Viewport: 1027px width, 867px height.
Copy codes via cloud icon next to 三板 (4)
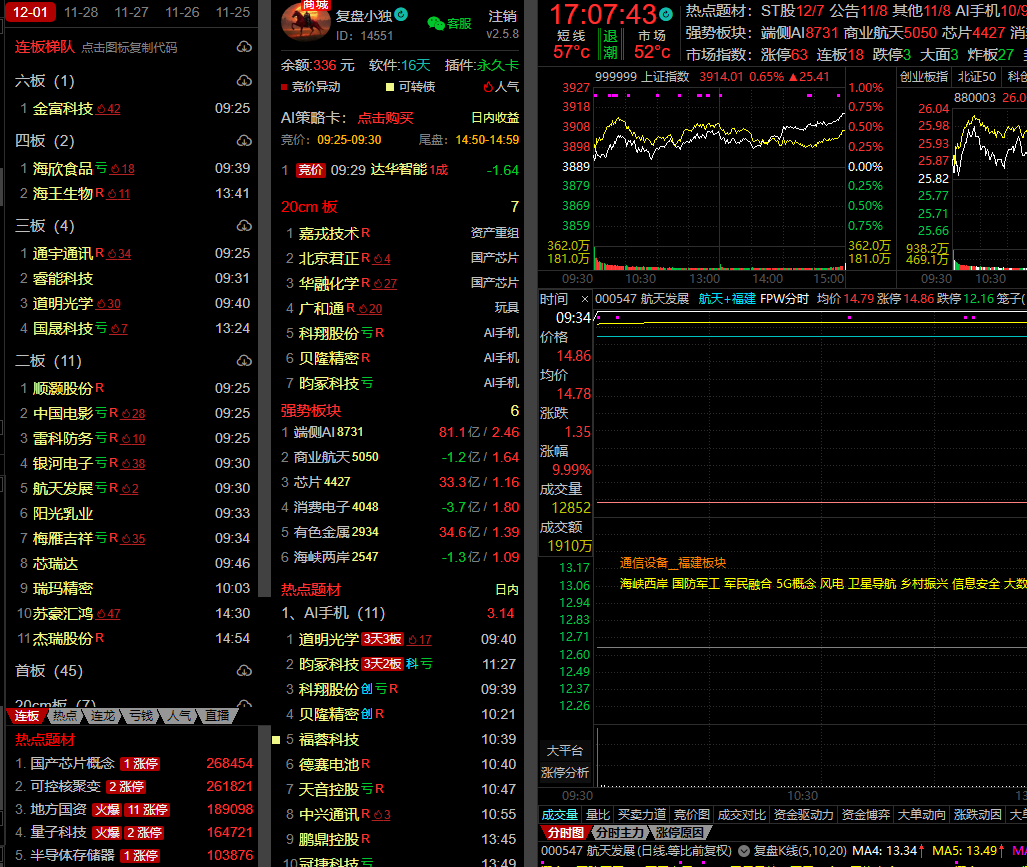pos(244,226)
